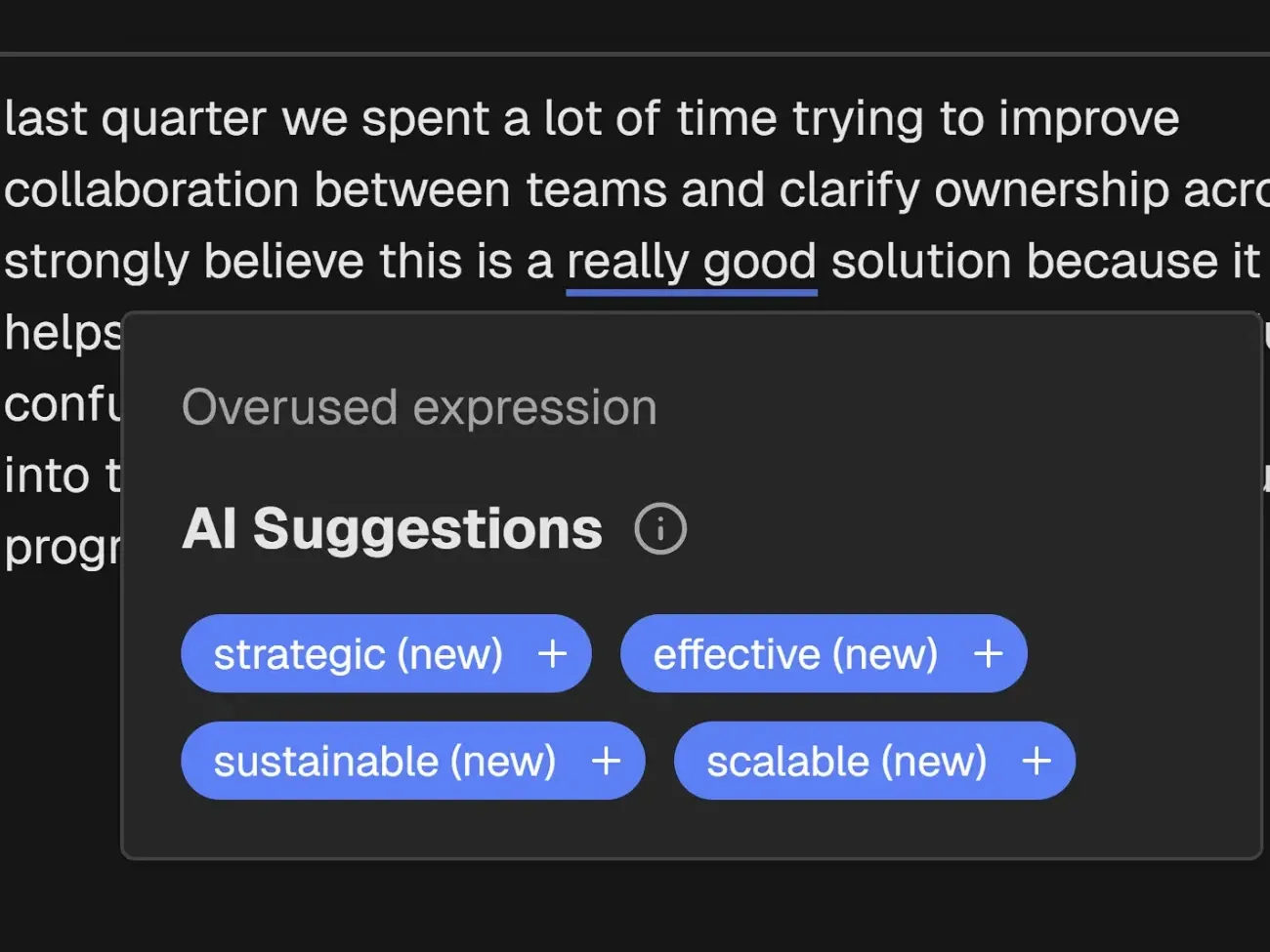Screen dimensions: 1270x952
Task: Click the "Overused expression" label
Action: point(420,407)
